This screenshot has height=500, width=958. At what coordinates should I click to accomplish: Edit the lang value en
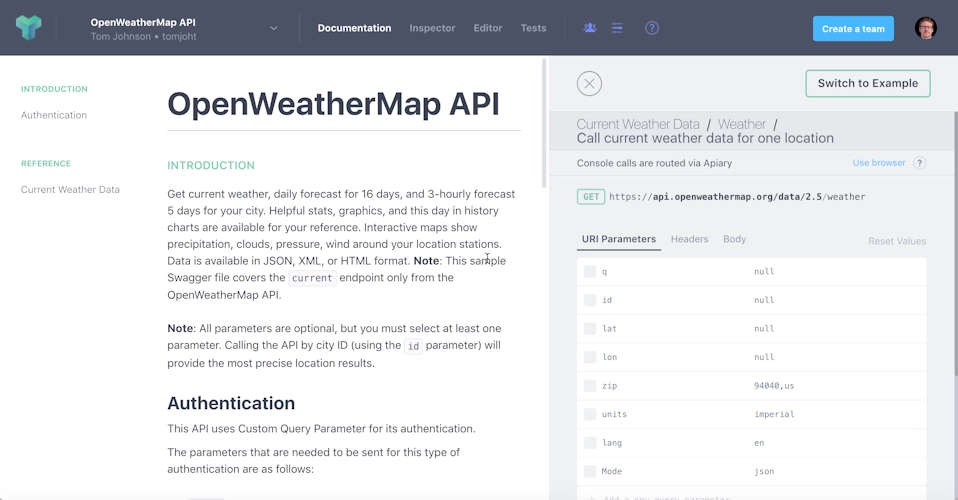point(759,443)
